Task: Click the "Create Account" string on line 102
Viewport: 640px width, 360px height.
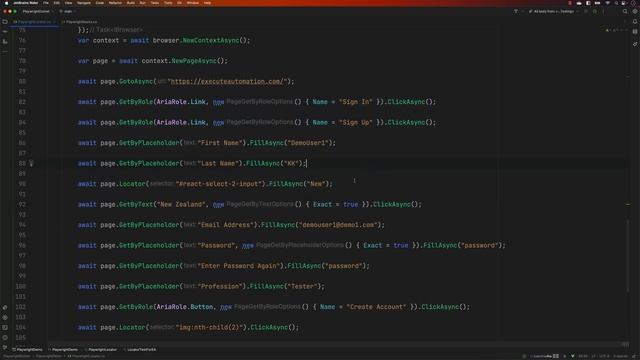Action: [x=376, y=307]
